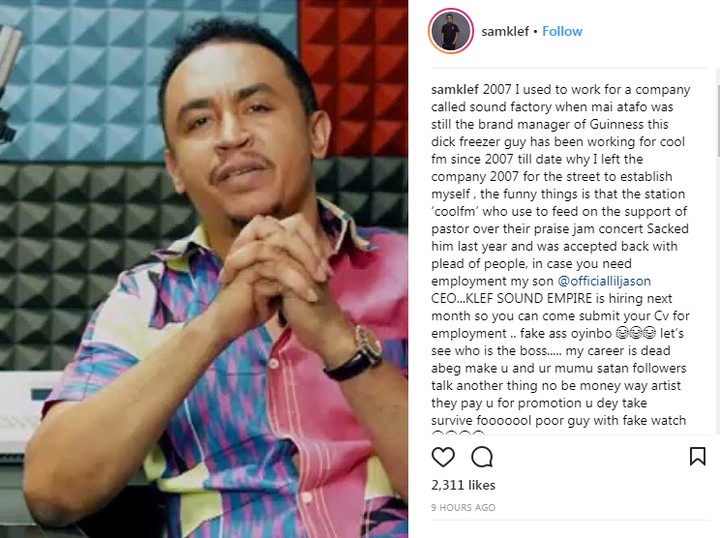Click the caption scrollbar track below the thumb
Image resolution: width=720 pixels, height=538 pixels.
pos(718,294)
